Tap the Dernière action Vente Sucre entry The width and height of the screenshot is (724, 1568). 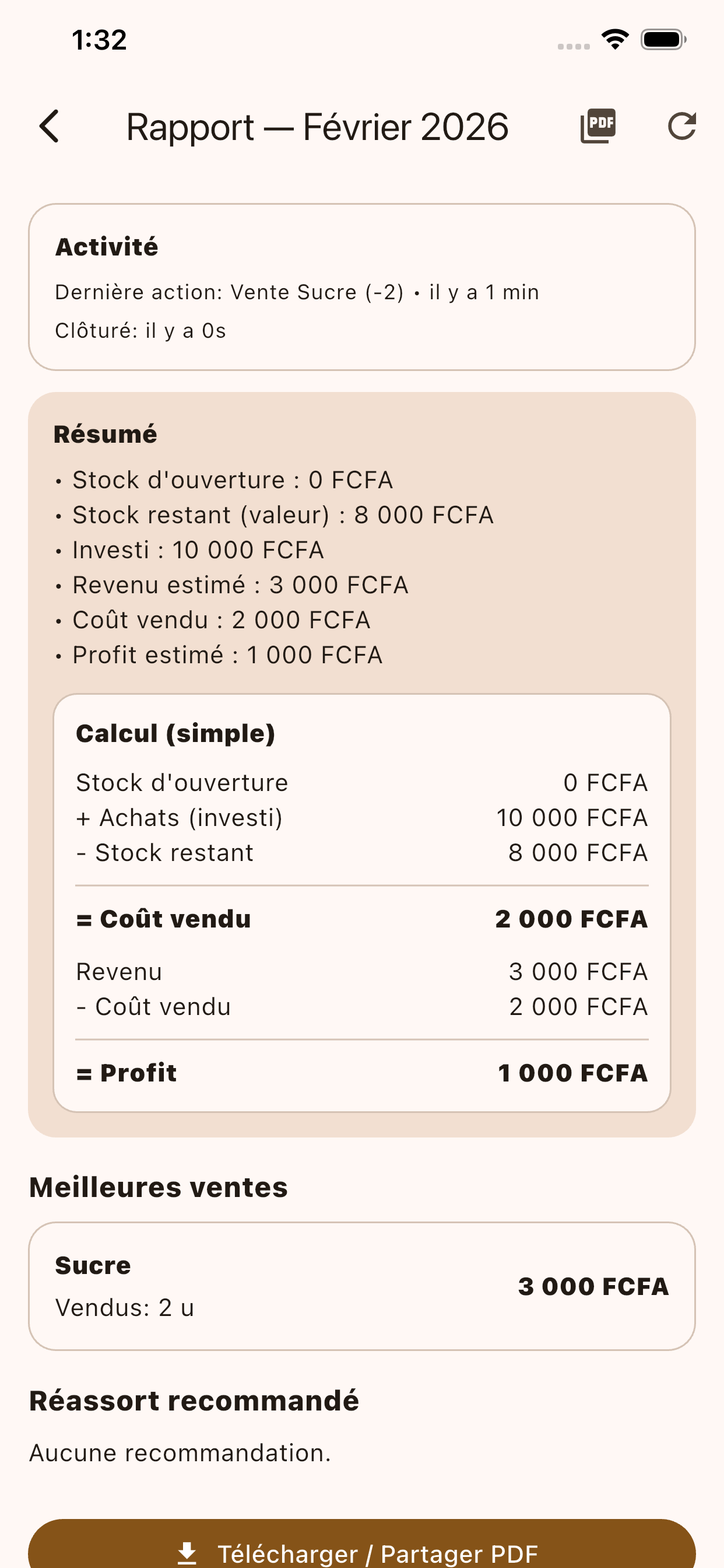(x=296, y=292)
